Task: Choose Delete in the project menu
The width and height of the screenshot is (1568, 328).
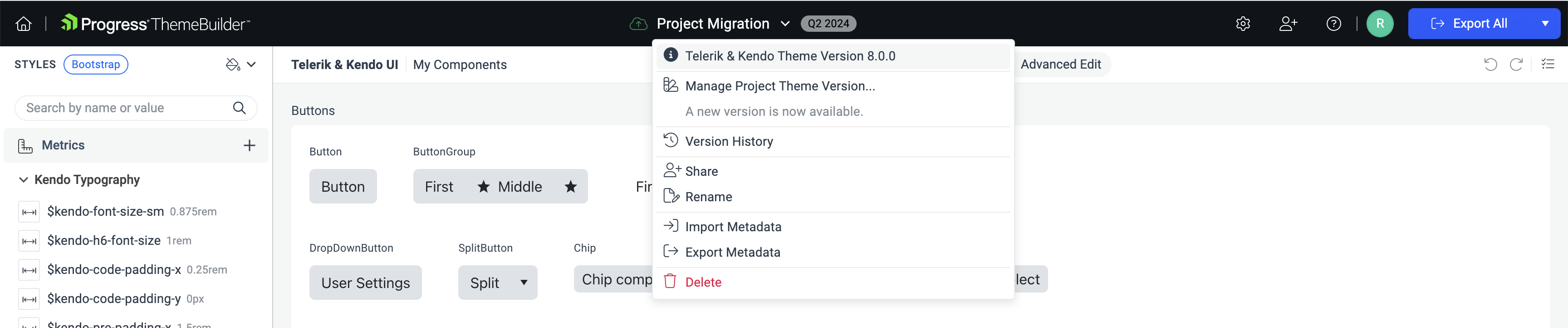Action: (x=703, y=282)
